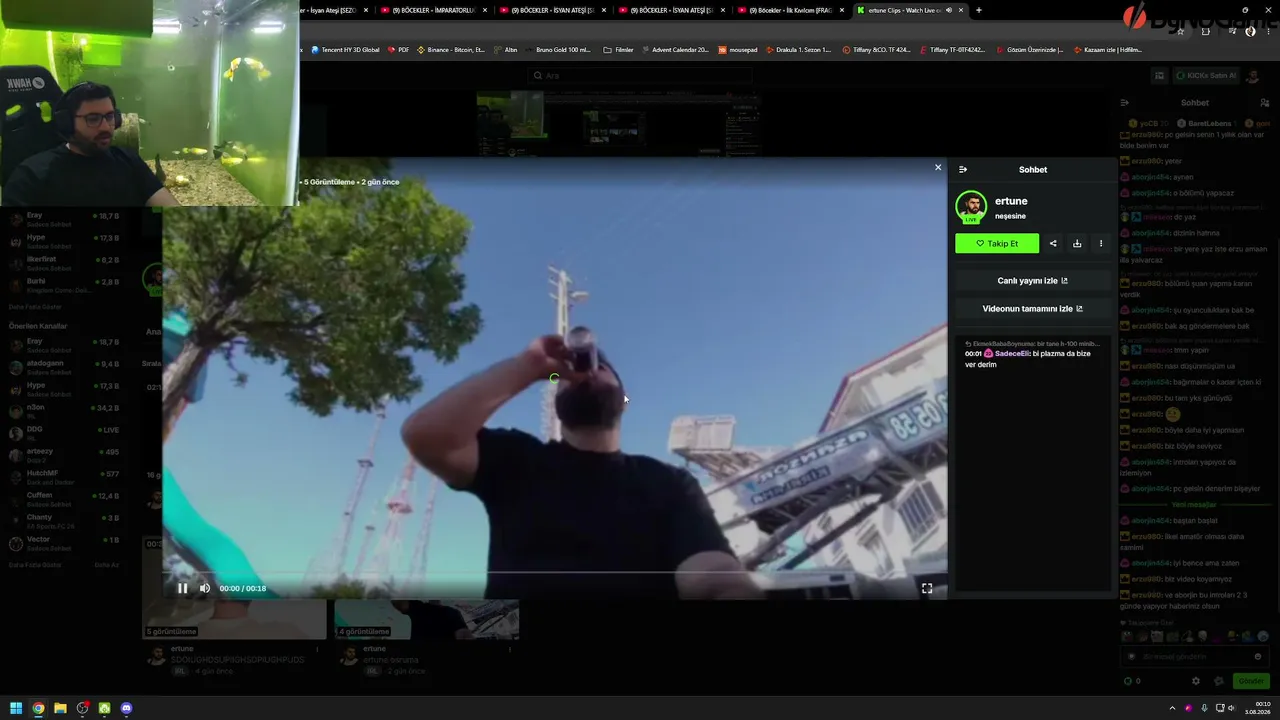
Task: Download the clip
Action: pos(1077,243)
